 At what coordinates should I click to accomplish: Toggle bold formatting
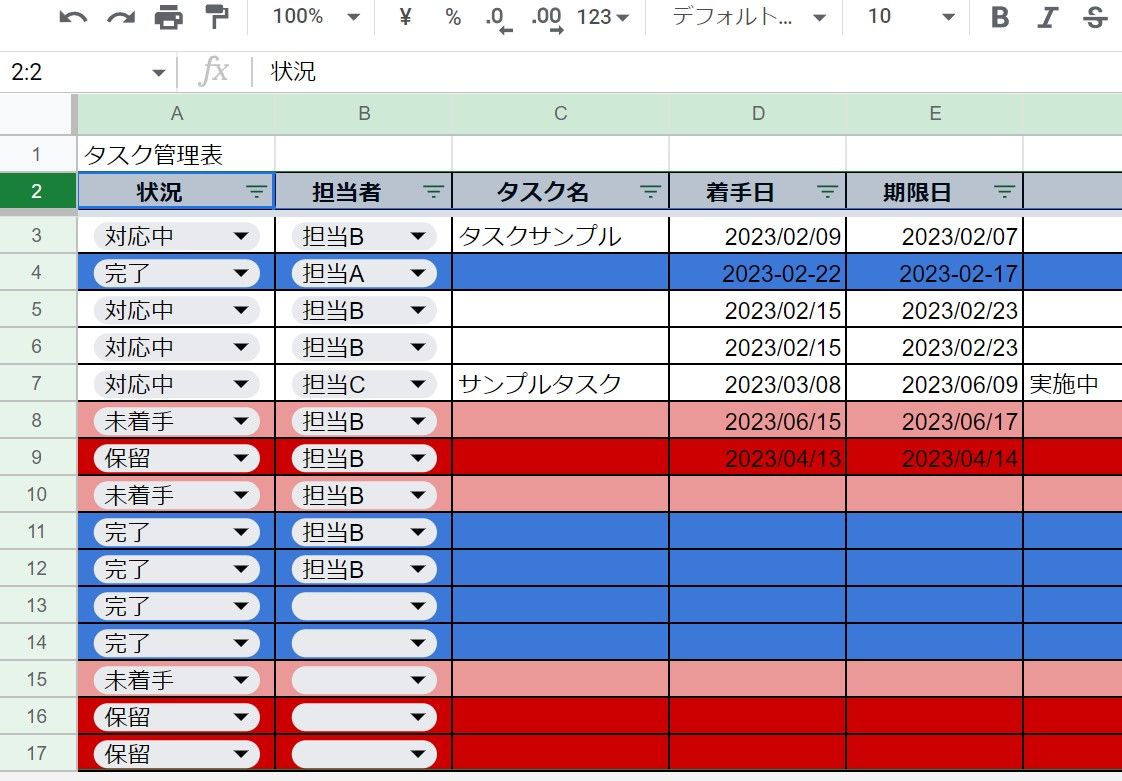1000,16
